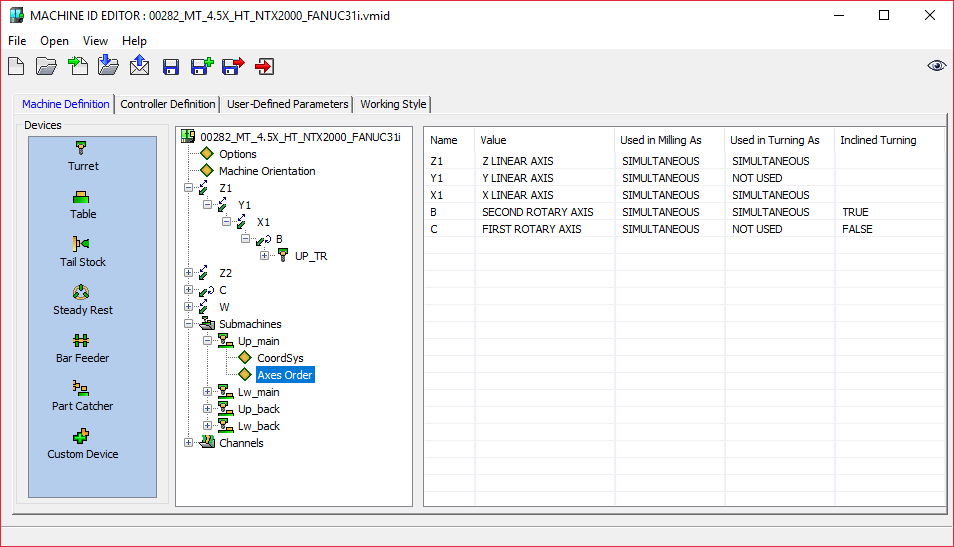Collapse the Up_main submachine node
This screenshot has height=547, width=954.
pos(207,341)
